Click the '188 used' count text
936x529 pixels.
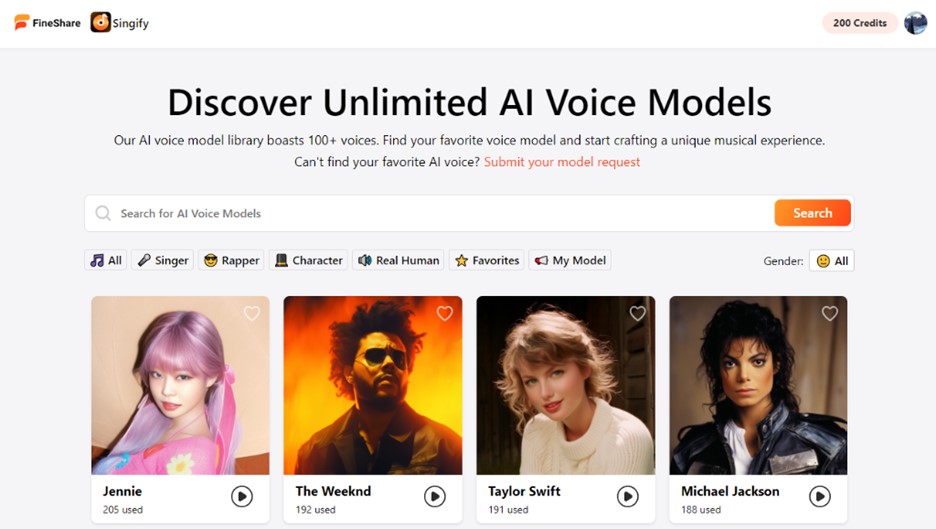701,510
